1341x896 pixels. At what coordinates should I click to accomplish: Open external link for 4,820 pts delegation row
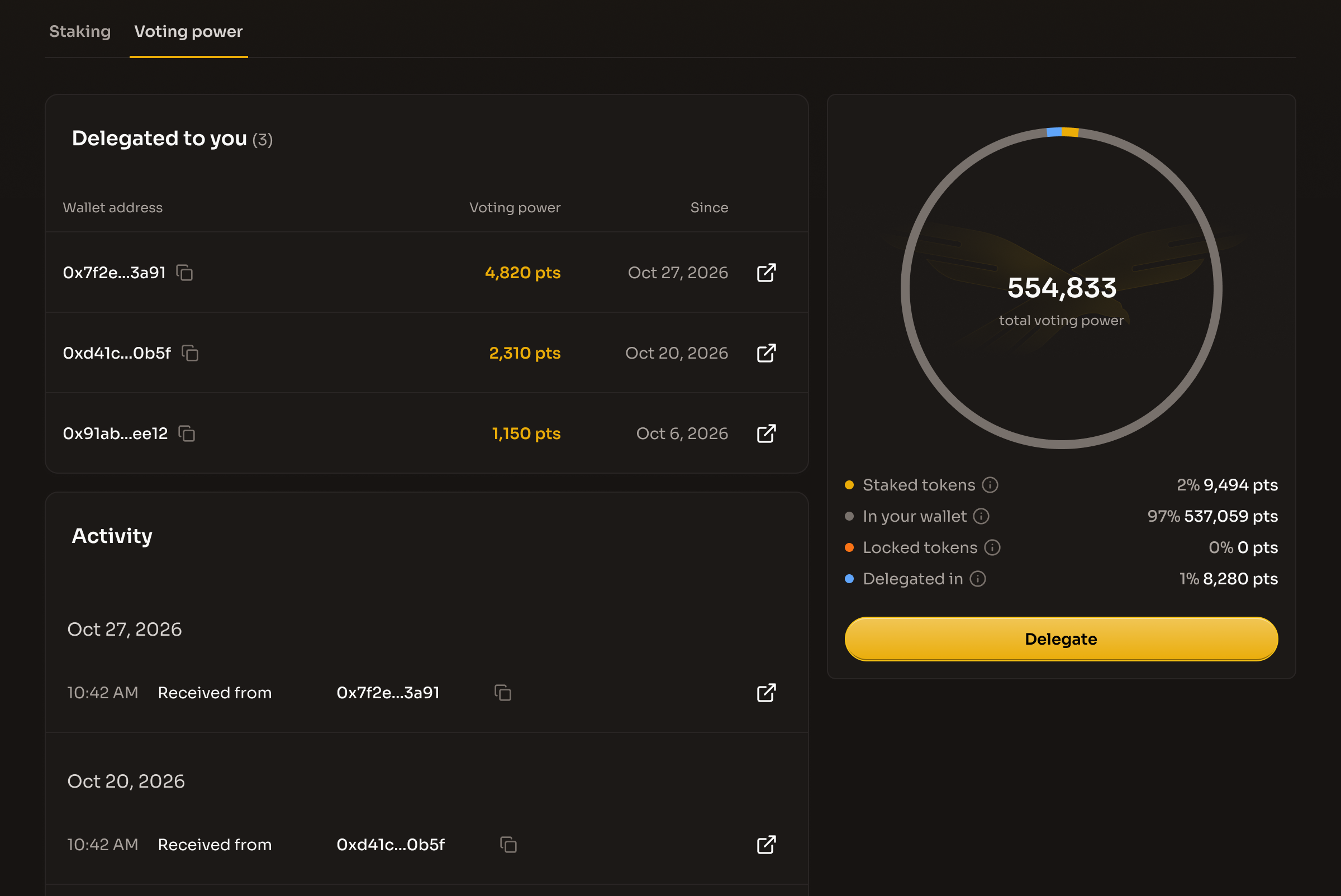click(x=766, y=273)
